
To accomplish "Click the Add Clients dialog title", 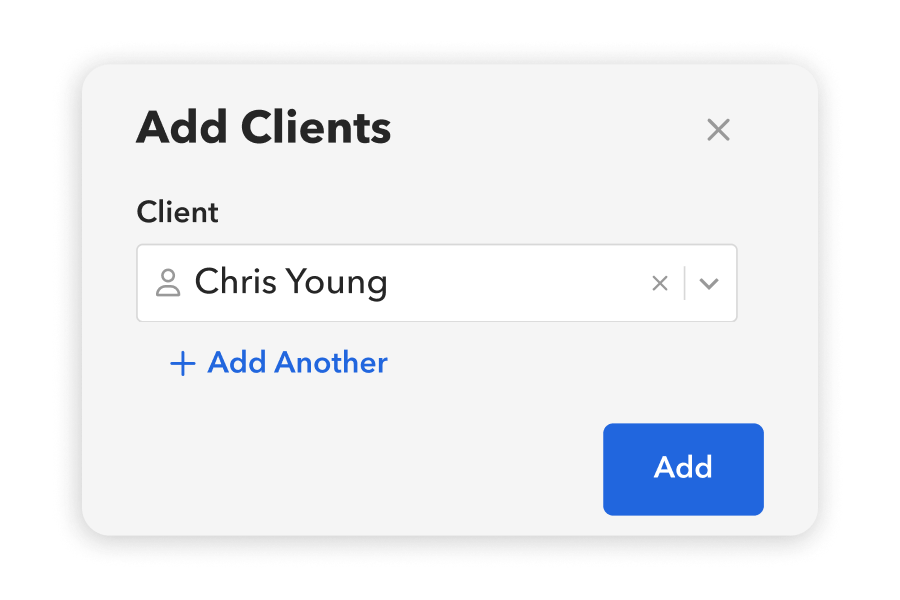I will click(x=263, y=128).
